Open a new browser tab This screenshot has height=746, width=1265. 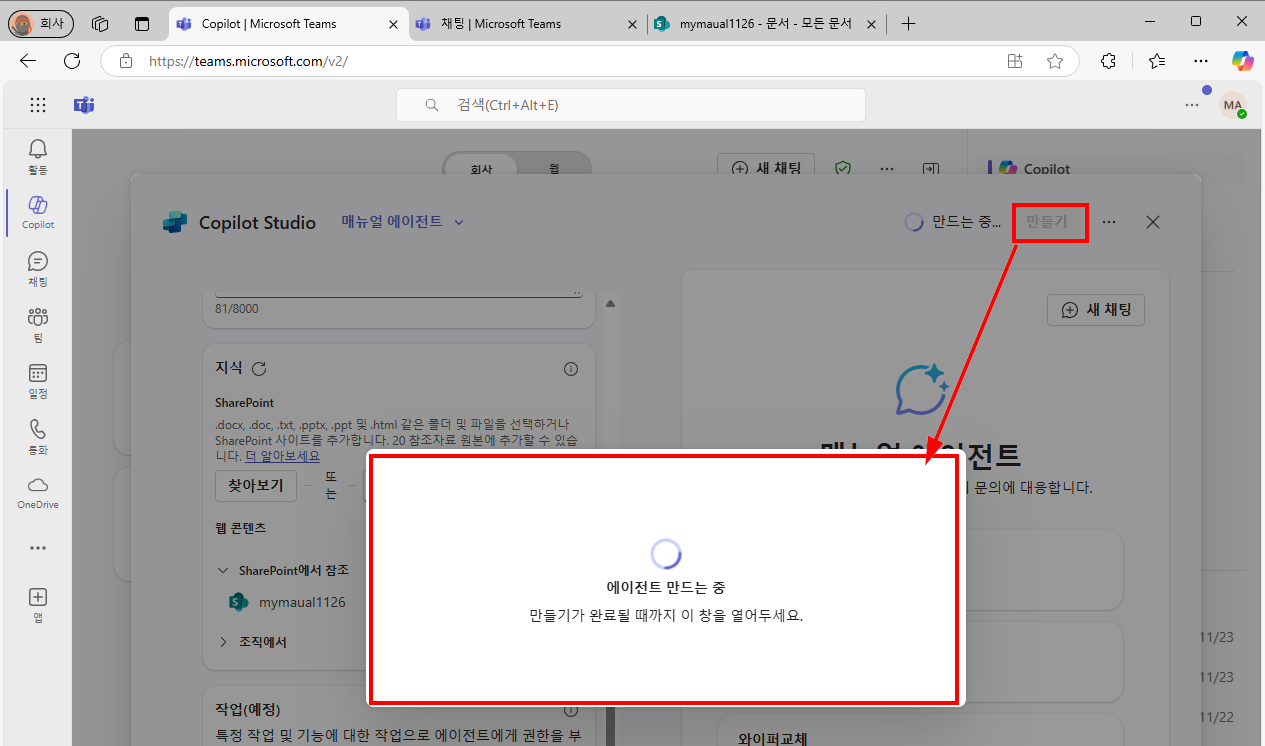tap(908, 23)
